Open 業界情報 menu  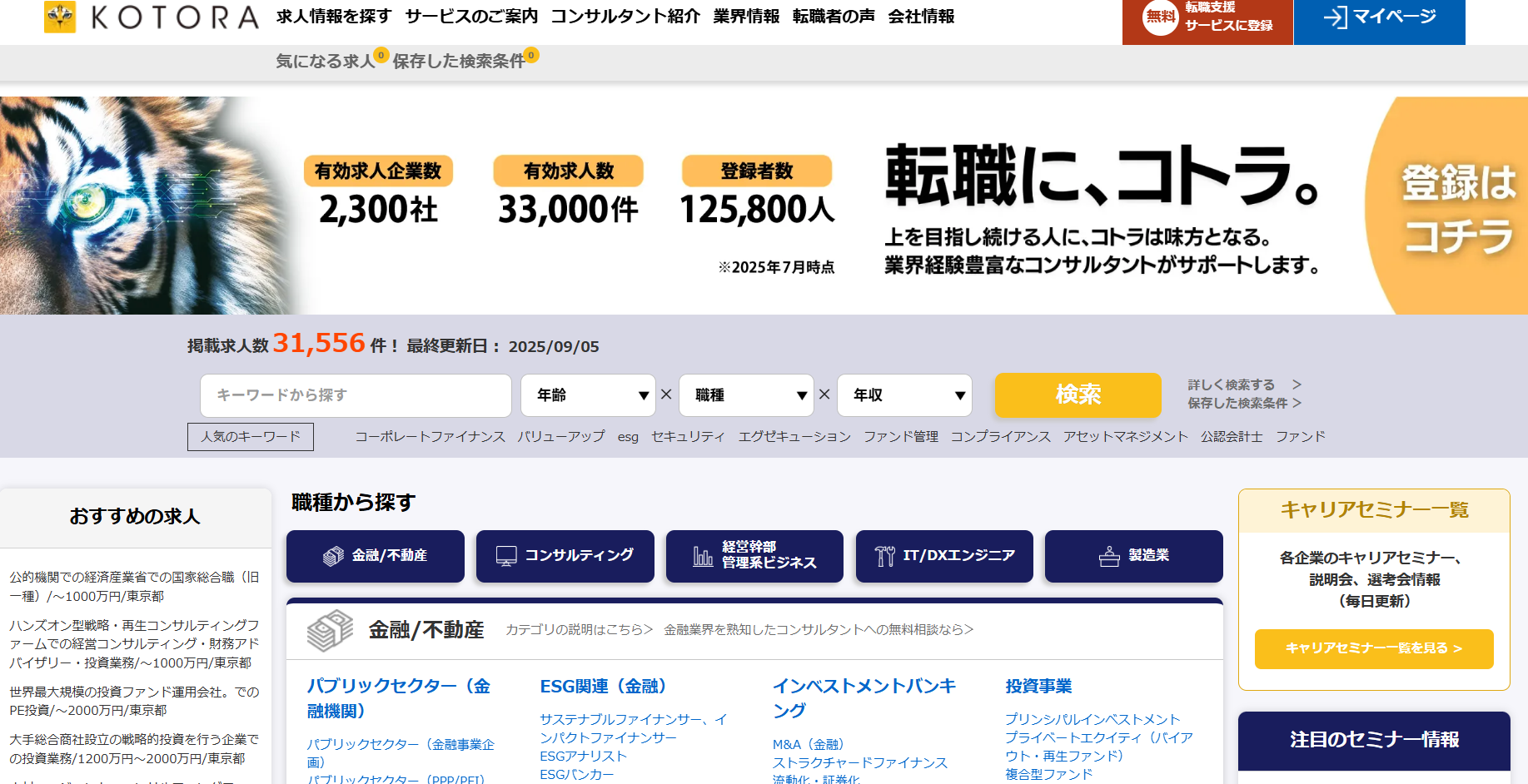(x=746, y=17)
